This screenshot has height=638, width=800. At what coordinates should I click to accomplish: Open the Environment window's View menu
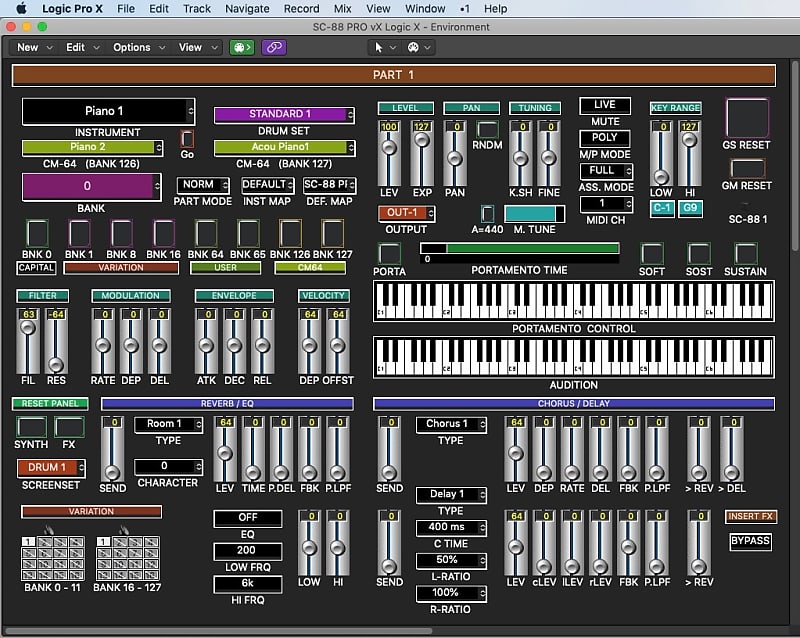click(x=198, y=47)
